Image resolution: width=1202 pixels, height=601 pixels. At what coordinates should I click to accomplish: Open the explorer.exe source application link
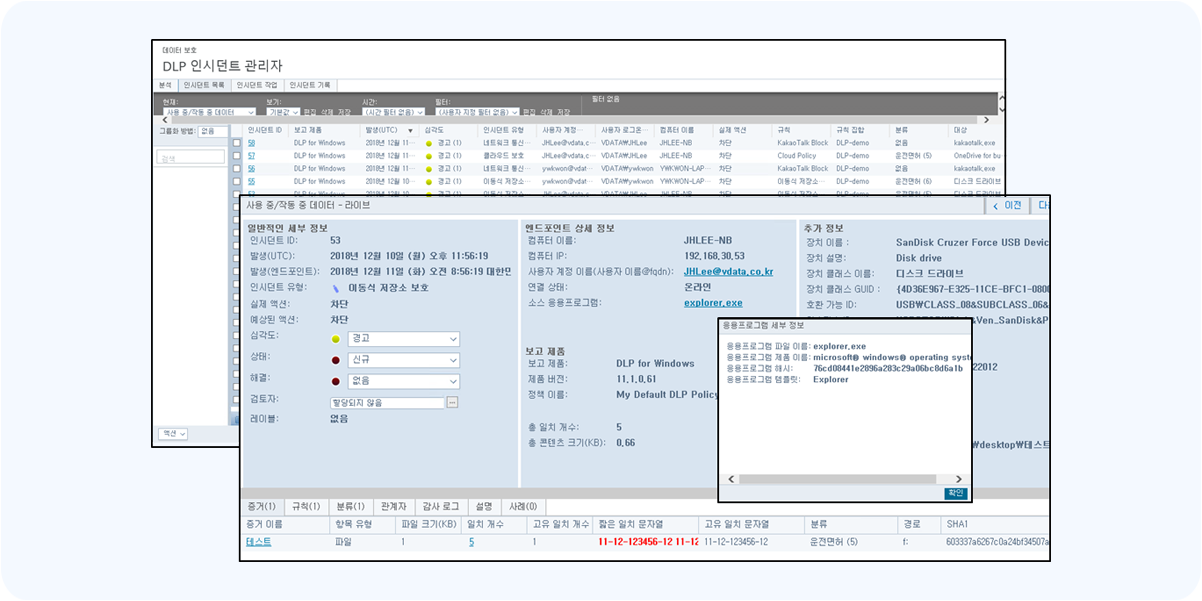coord(713,302)
